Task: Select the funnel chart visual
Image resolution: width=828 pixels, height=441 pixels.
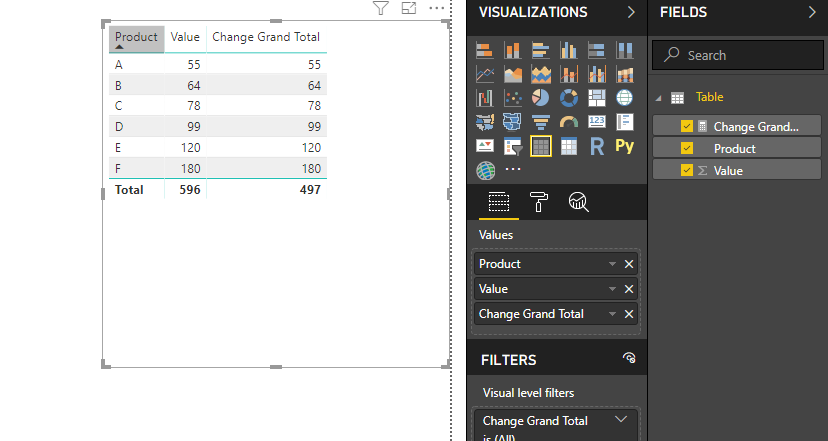Action: tap(541, 122)
